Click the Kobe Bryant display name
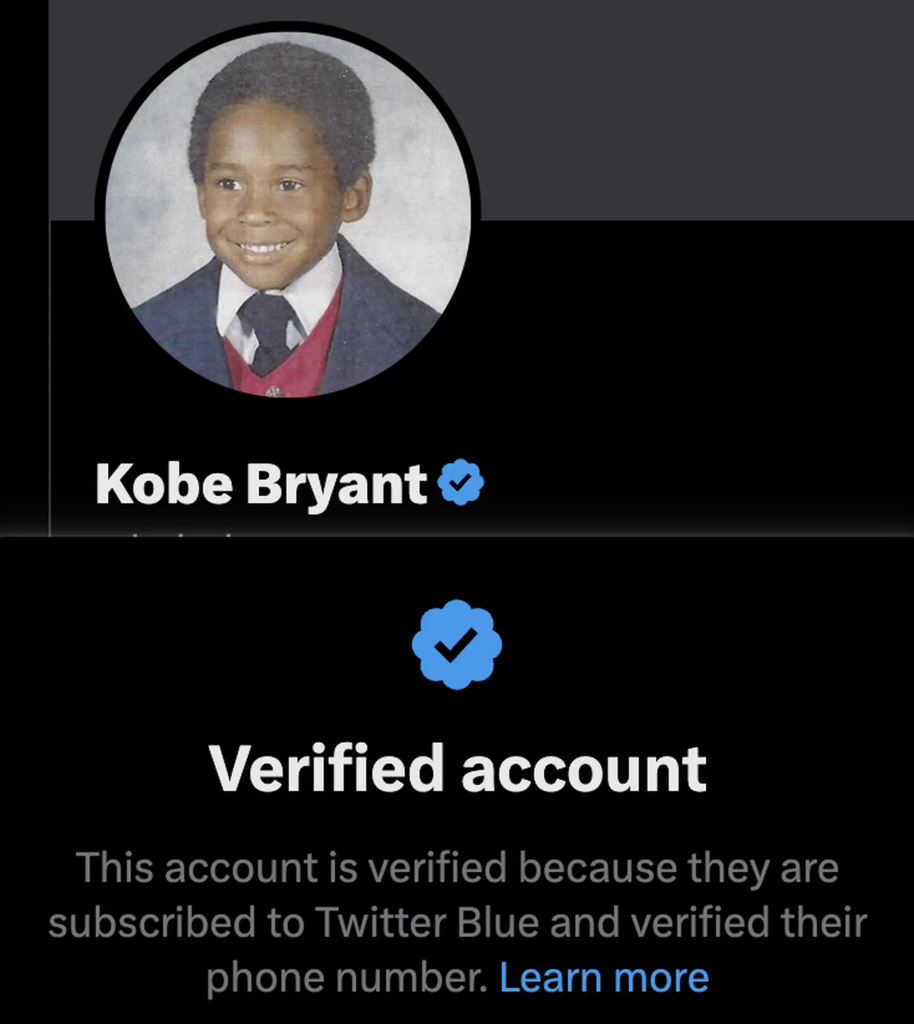 [261, 485]
